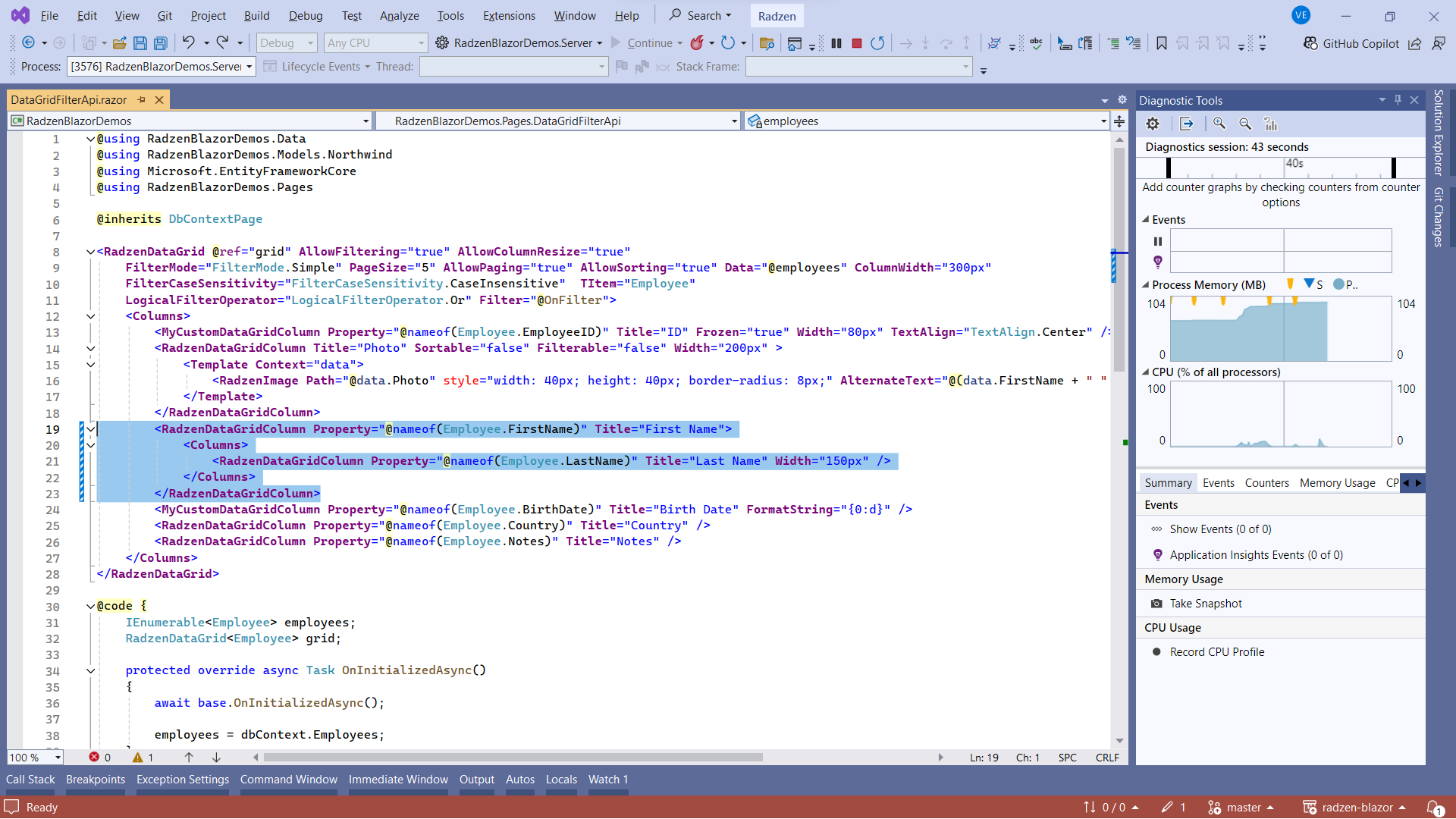Open Diagnostic Tools settings gear

1153,124
